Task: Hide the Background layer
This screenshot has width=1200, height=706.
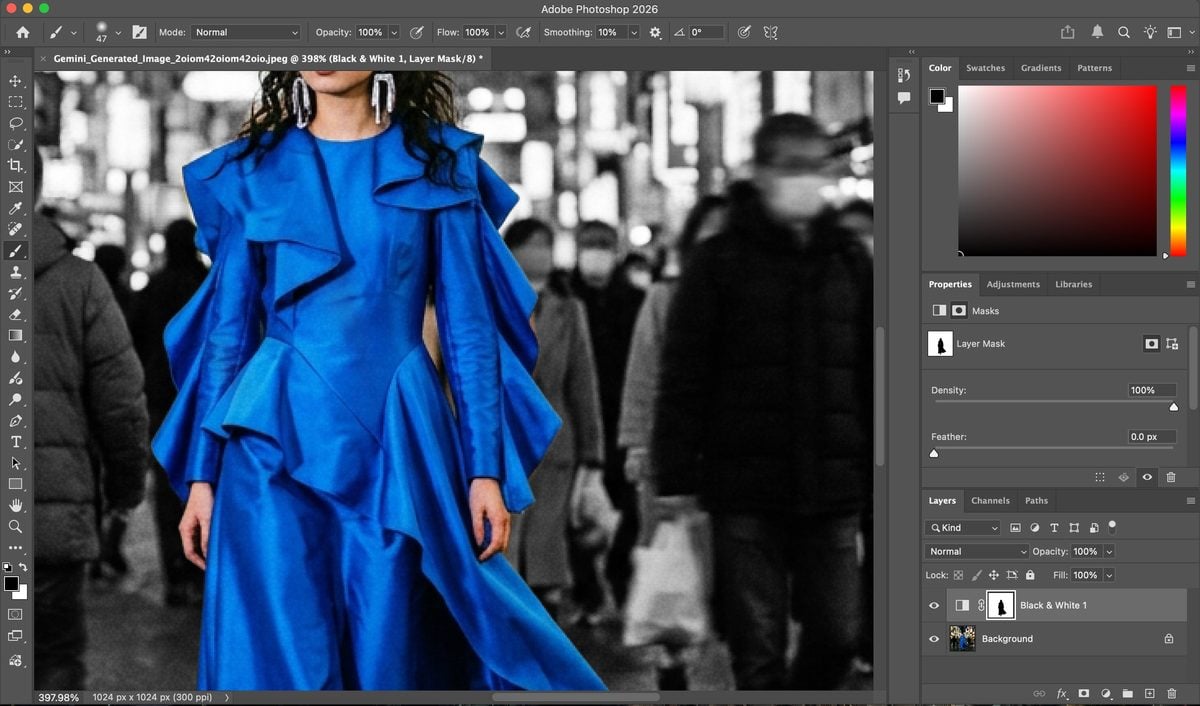Action: 934,638
